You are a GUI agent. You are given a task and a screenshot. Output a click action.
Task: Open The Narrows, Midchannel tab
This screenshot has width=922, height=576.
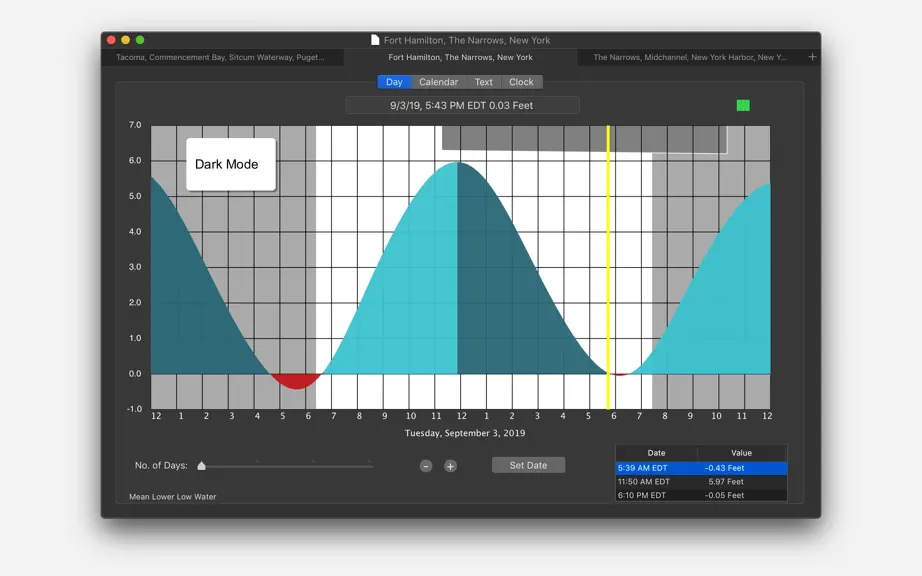[x=689, y=57]
